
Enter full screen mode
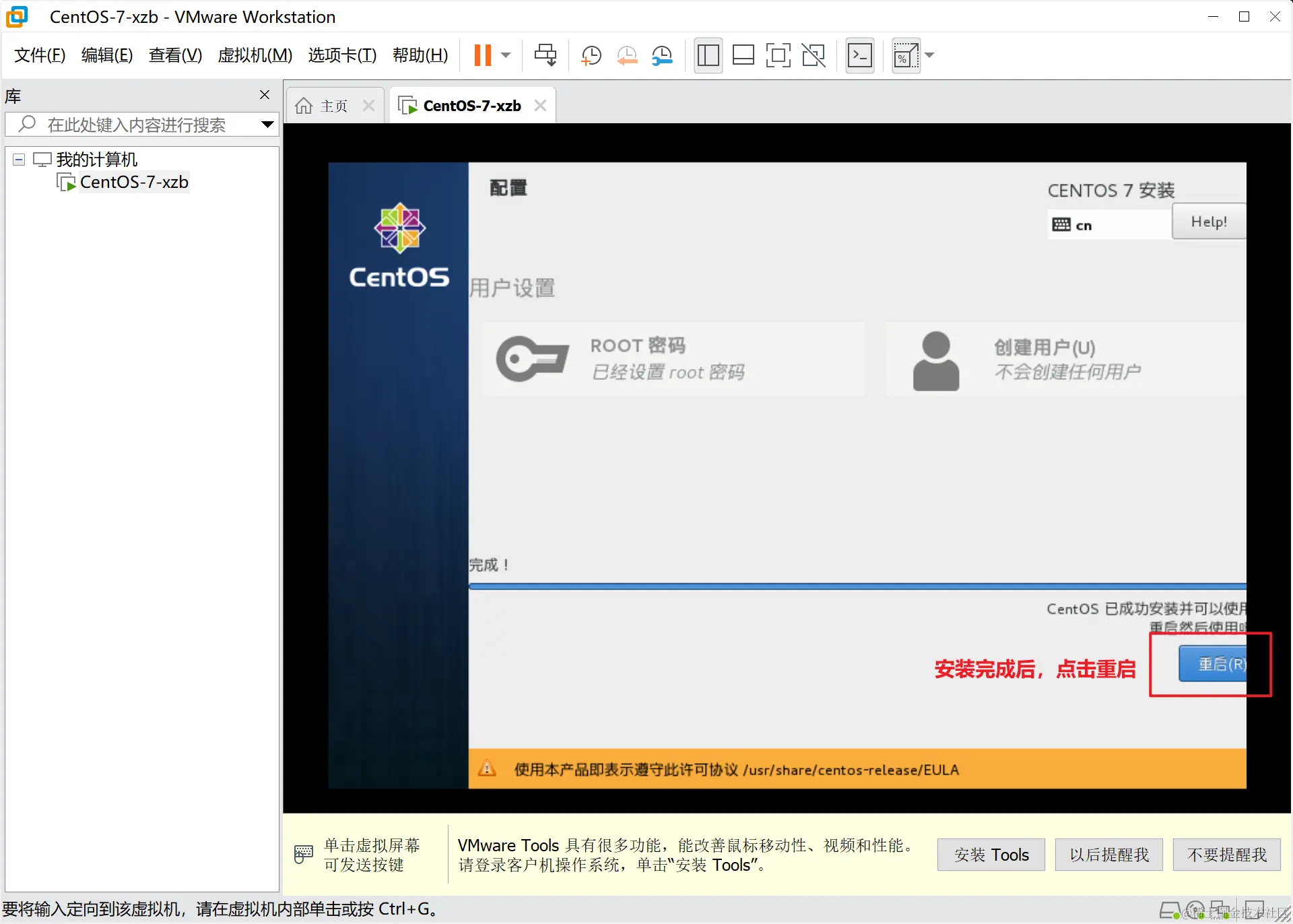click(x=778, y=55)
